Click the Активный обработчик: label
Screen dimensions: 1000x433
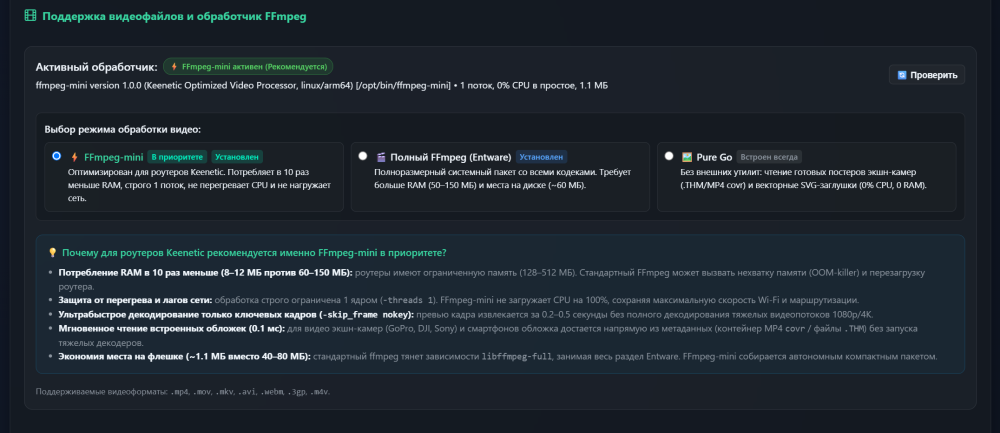pos(96,67)
